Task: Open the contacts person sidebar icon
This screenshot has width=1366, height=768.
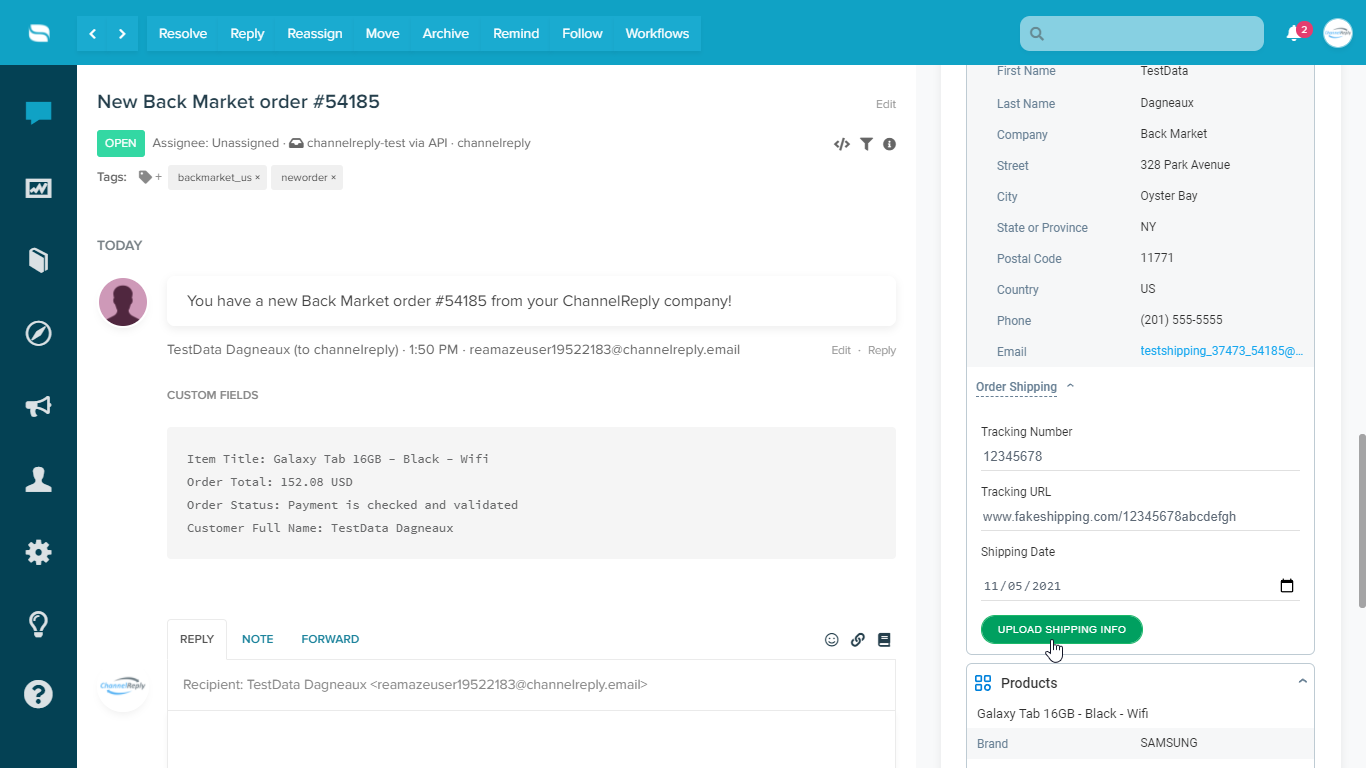Action: click(38, 479)
